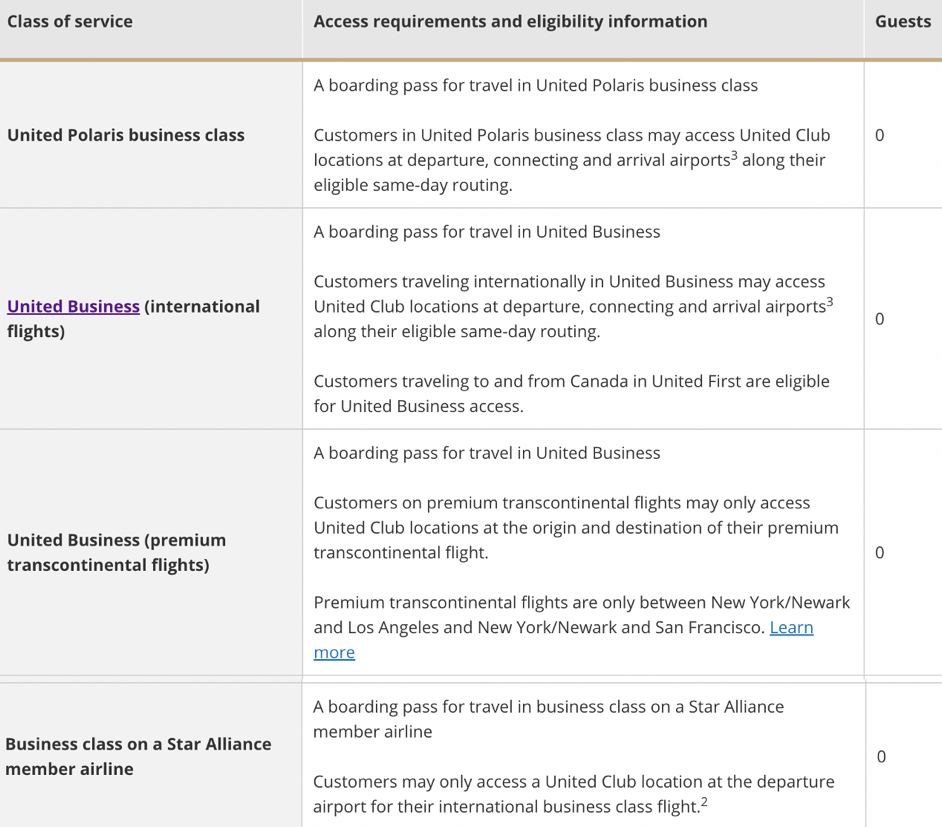This screenshot has height=827, width=942.
Task: Select the Star Alliance member airline row label
Action: pos(138,756)
